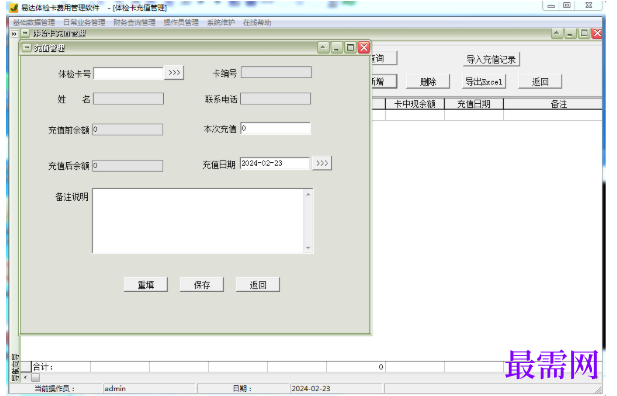This screenshot has height=396, width=617.
Task: Click the system menu icon of 体检卡充值管理 window
Action: pyautogui.click(x=25, y=33)
